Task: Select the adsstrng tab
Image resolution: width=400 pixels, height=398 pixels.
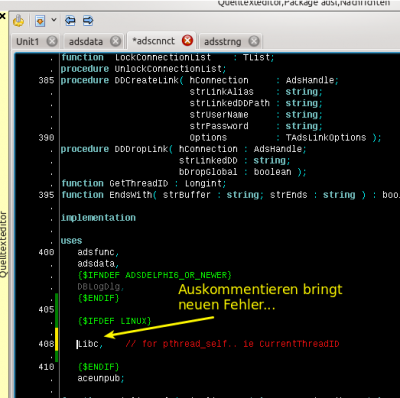Action: click(222, 42)
